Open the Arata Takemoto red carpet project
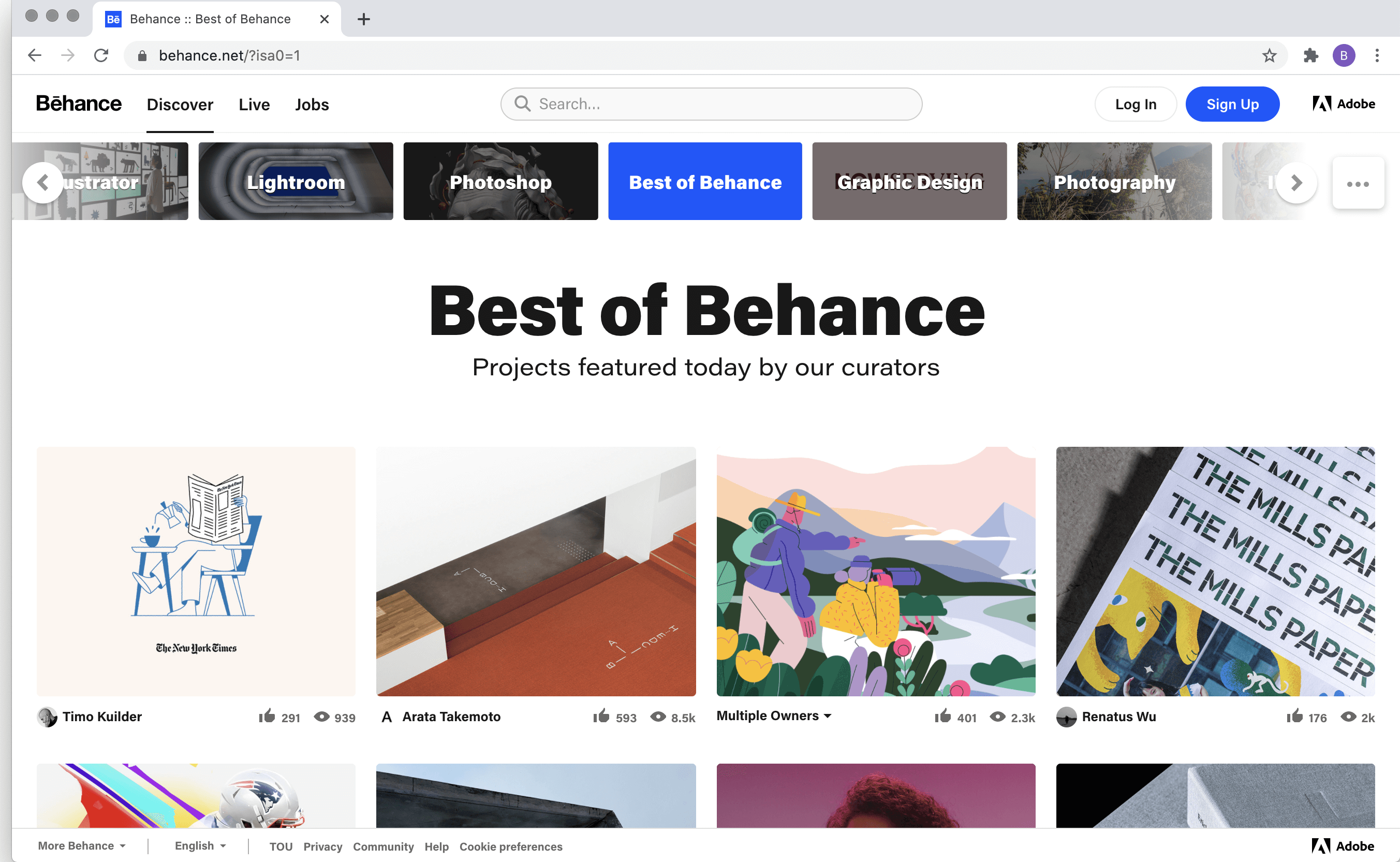1400x862 pixels. point(536,571)
